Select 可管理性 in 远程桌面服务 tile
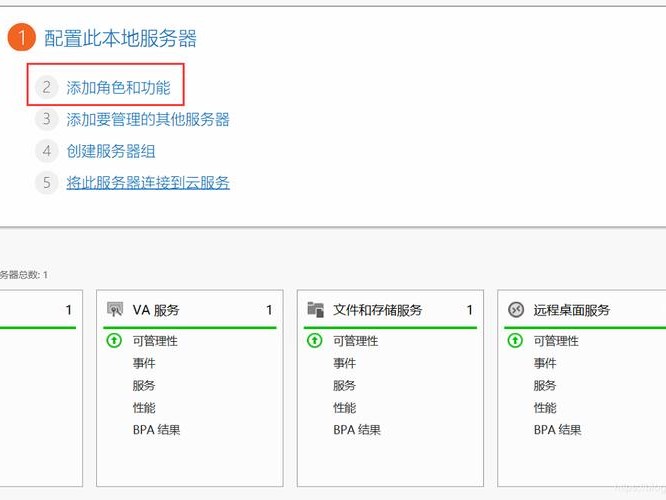Viewport: 666px width, 500px height. [x=556, y=341]
